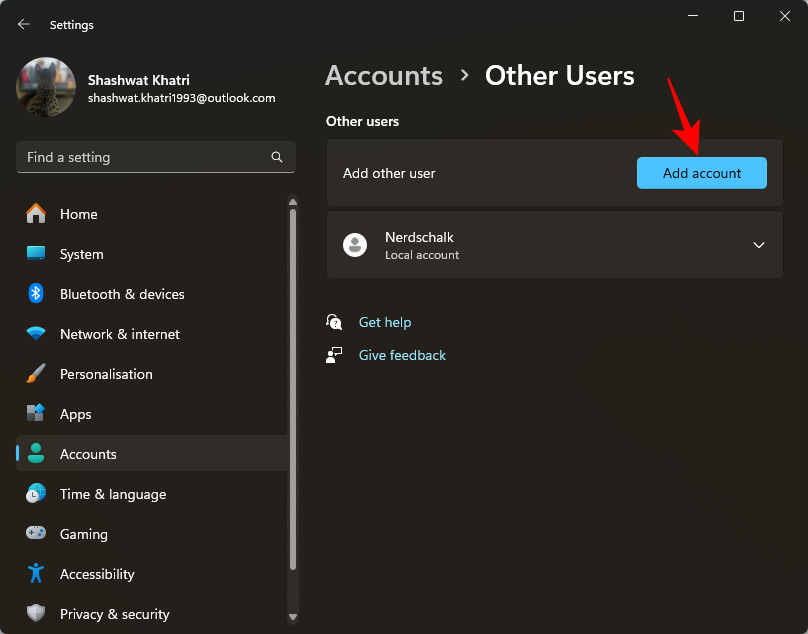The height and width of the screenshot is (634, 808).
Task: Open the Get help link
Action: pos(385,322)
